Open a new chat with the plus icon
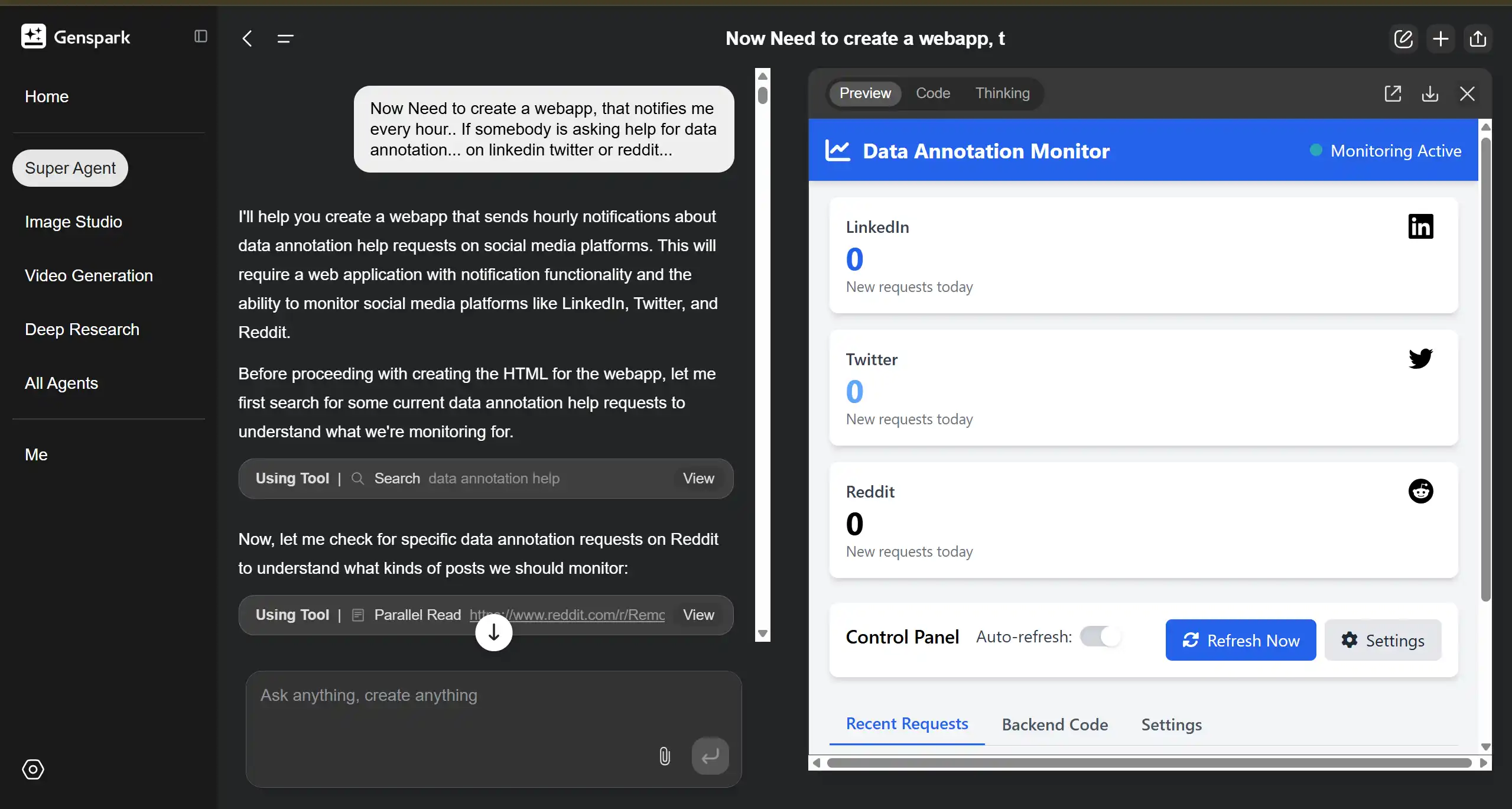The height and width of the screenshot is (809, 1512). pos(1440,38)
